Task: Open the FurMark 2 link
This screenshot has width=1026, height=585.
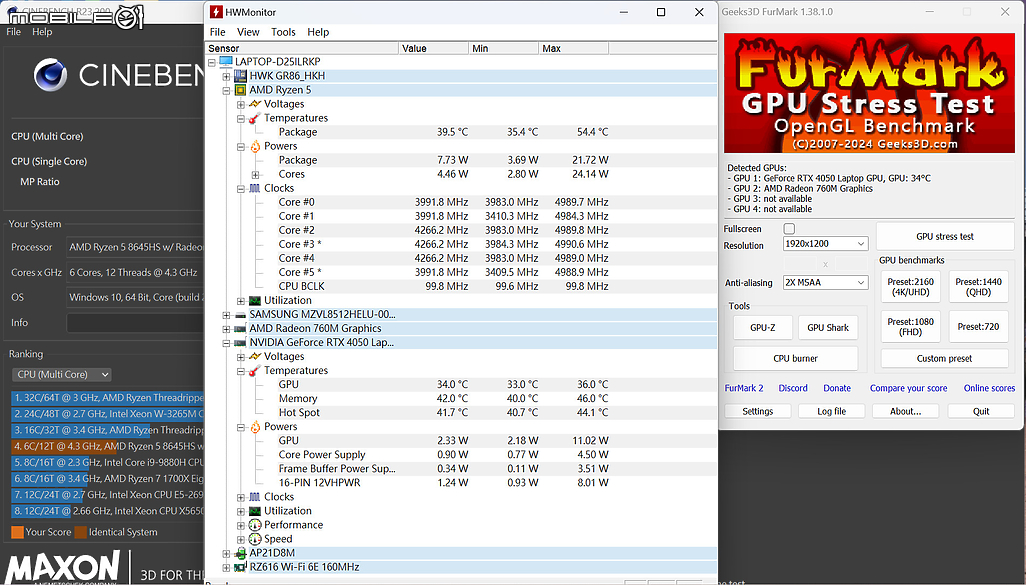Action: pyautogui.click(x=744, y=388)
